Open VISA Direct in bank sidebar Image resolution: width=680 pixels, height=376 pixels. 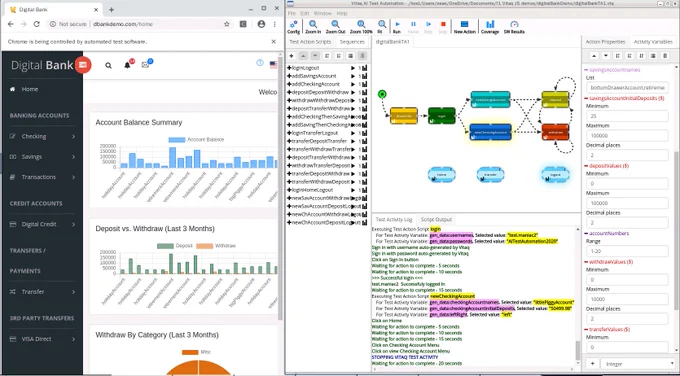pyautogui.click(x=42, y=339)
